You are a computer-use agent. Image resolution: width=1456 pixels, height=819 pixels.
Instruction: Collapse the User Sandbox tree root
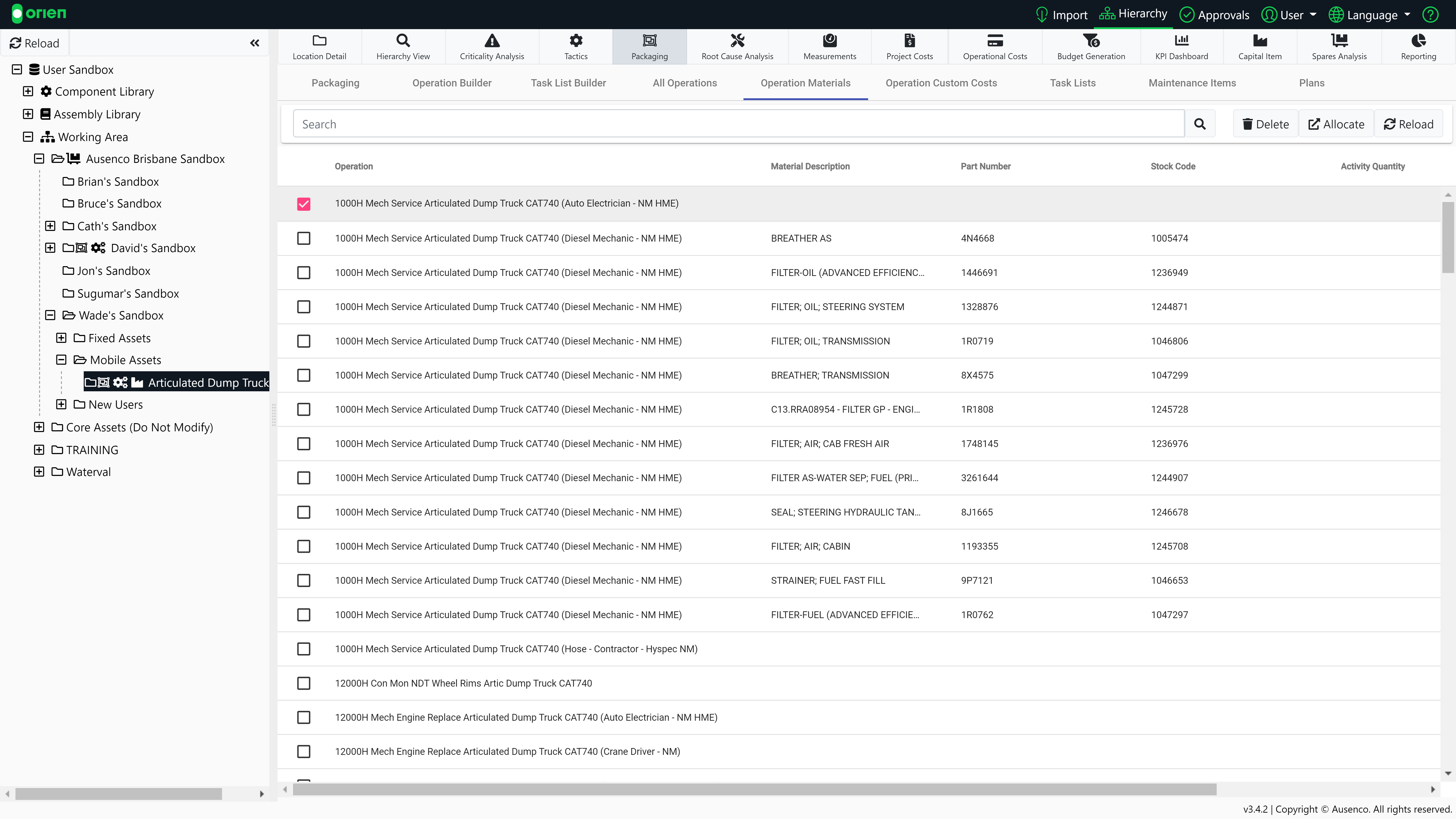point(17,70)
